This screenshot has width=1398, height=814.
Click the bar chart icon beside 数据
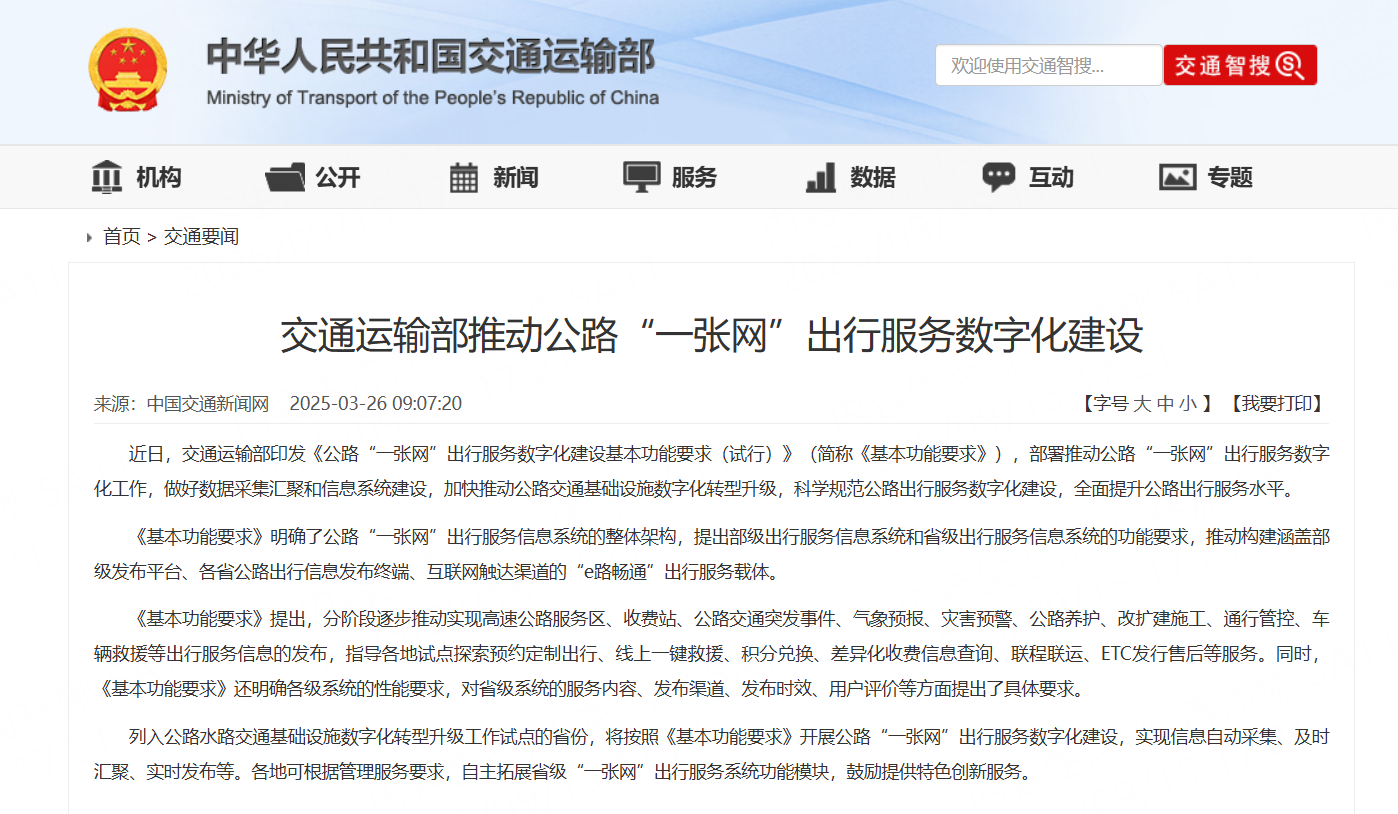click(x=820, y=177)
